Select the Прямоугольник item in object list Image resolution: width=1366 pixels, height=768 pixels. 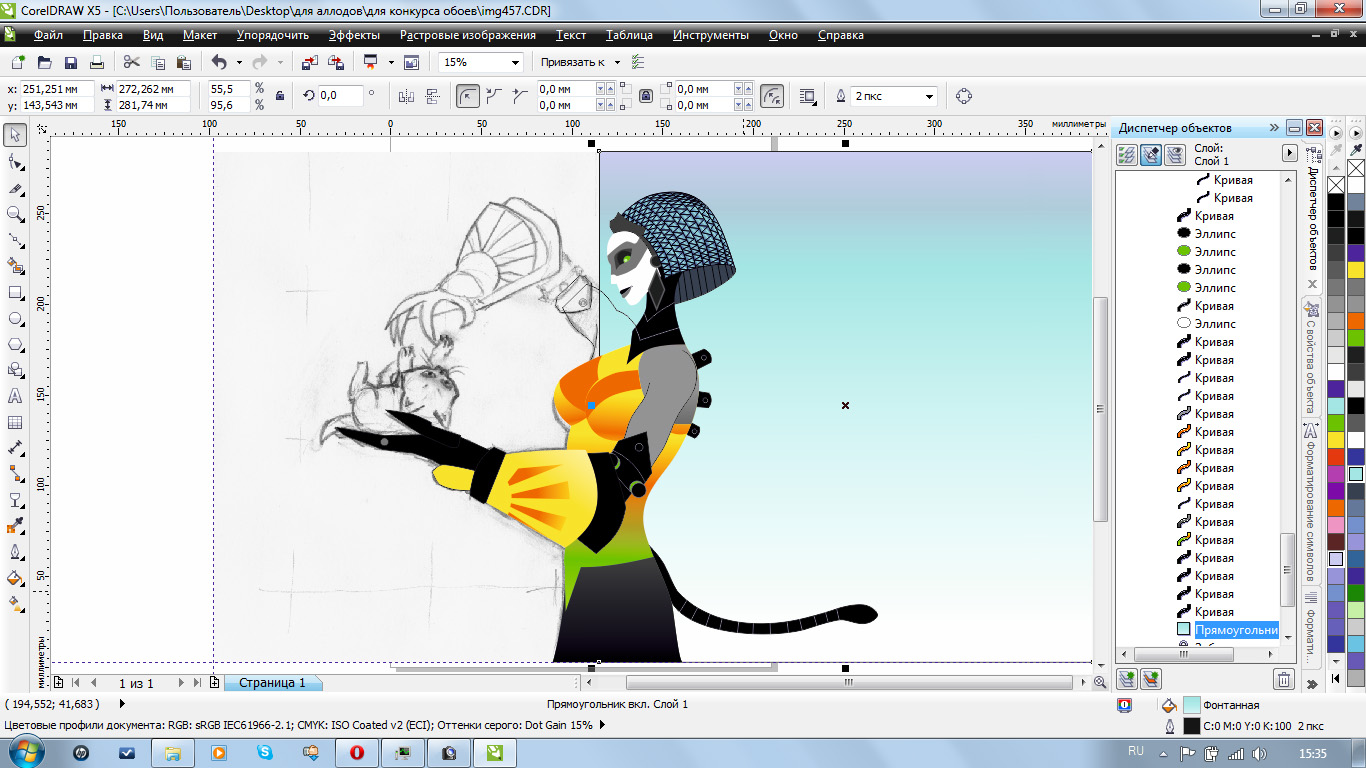(x=1236, y=630)
